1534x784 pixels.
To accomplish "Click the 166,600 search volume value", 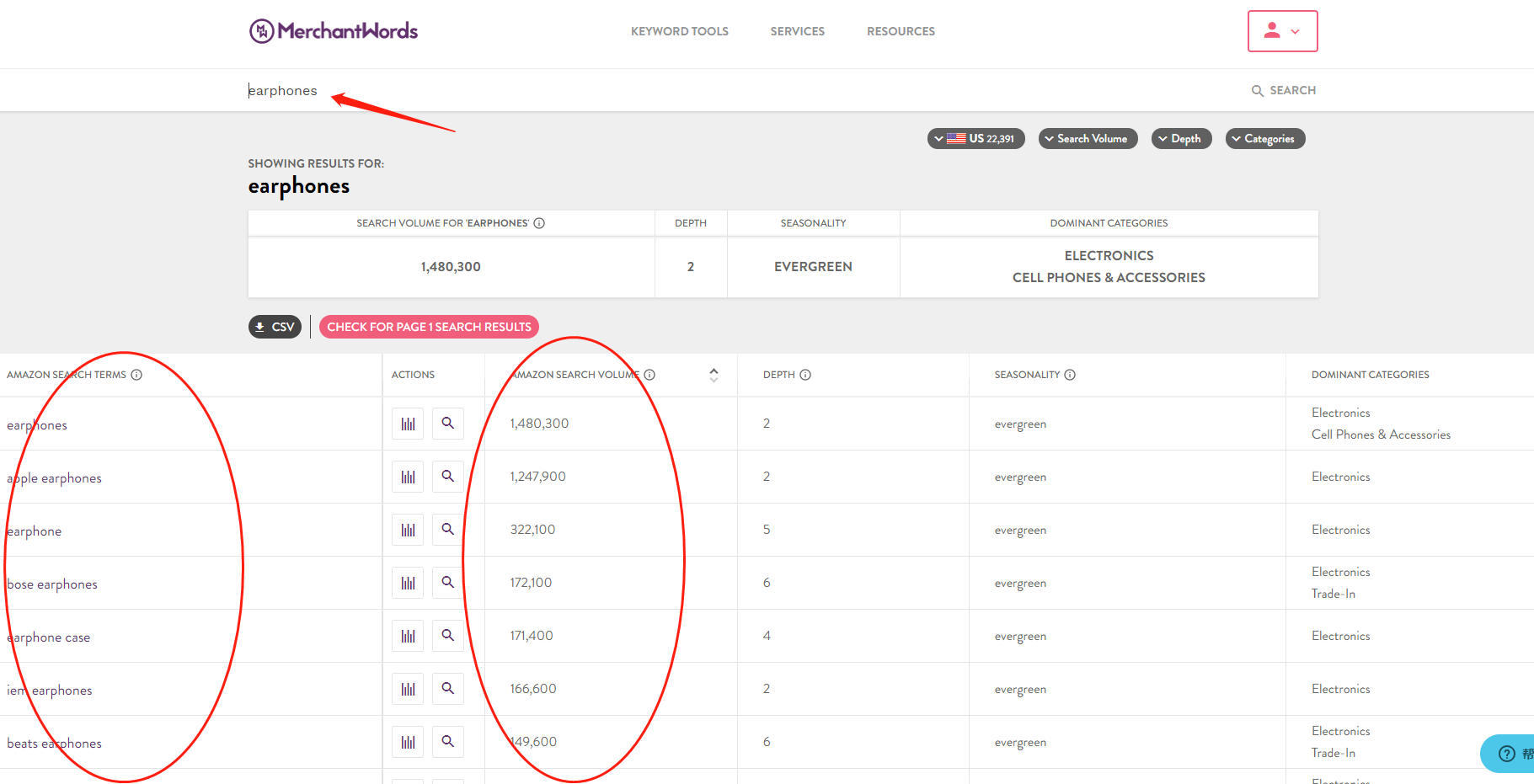I will [x=533, y=689].
